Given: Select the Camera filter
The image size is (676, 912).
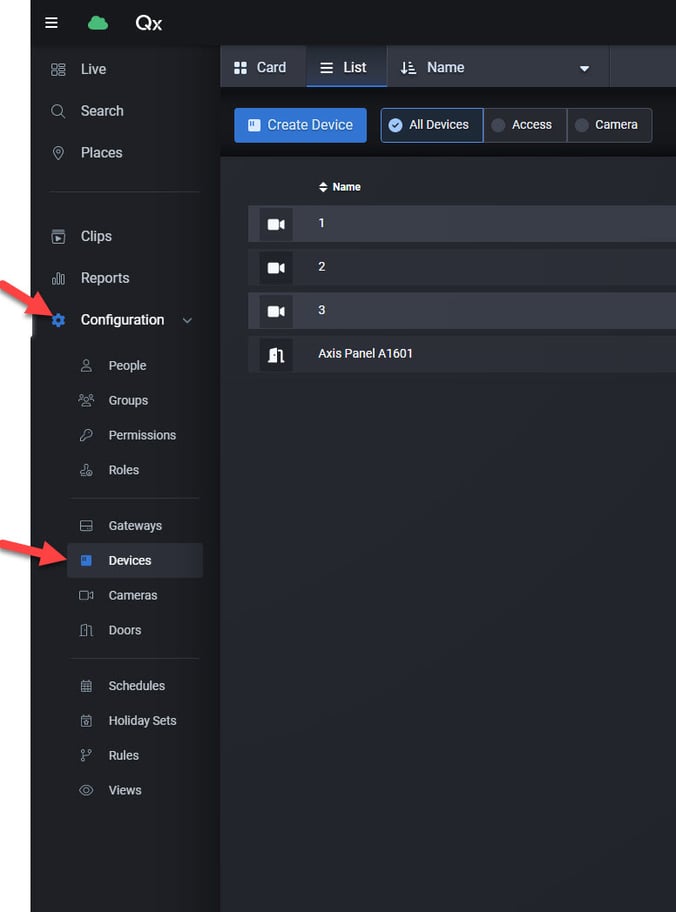Looking at the screenshot, I should point(609,125).
